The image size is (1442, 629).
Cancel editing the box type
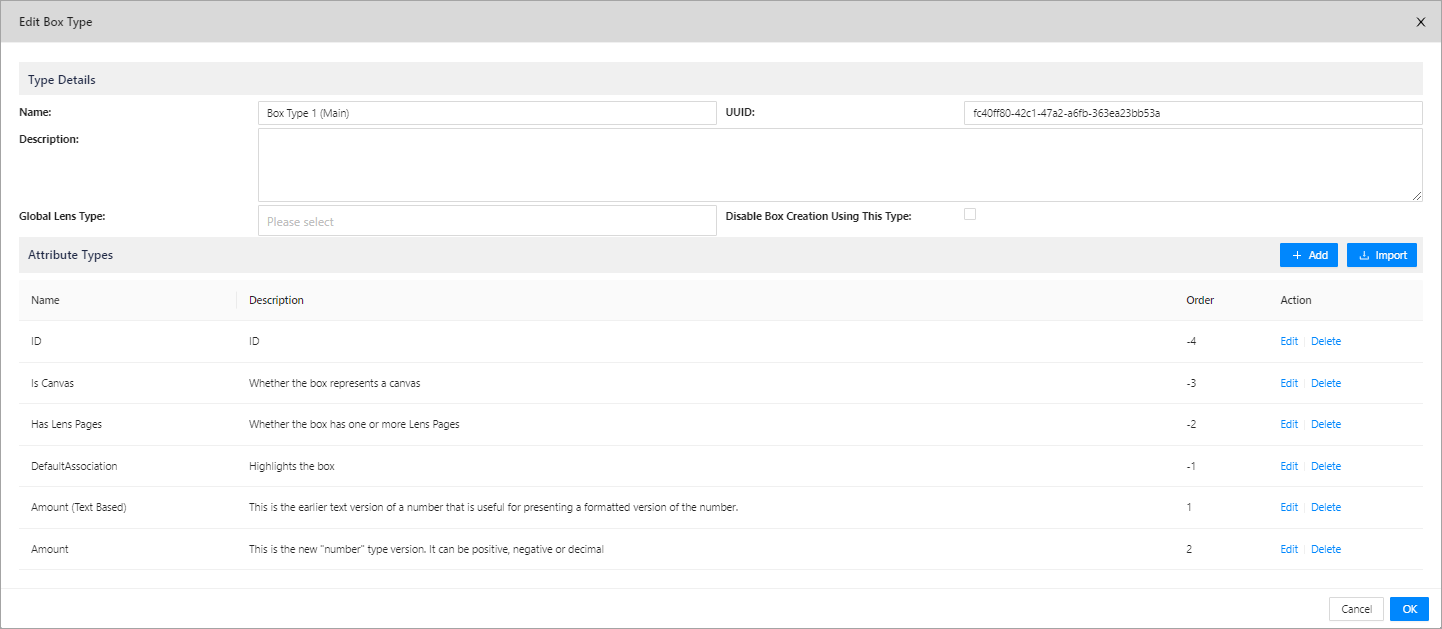(x=1356, y=609)
